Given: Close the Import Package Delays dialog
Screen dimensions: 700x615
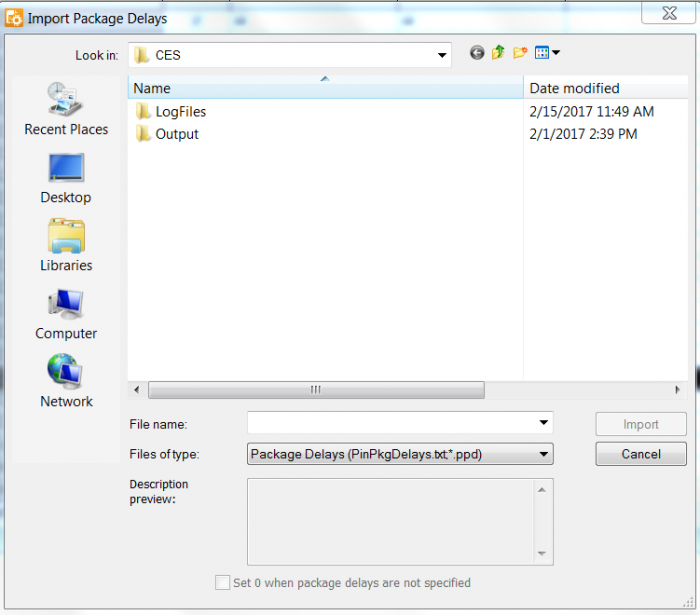Looking at the screenshot, I should click(669, 12).
